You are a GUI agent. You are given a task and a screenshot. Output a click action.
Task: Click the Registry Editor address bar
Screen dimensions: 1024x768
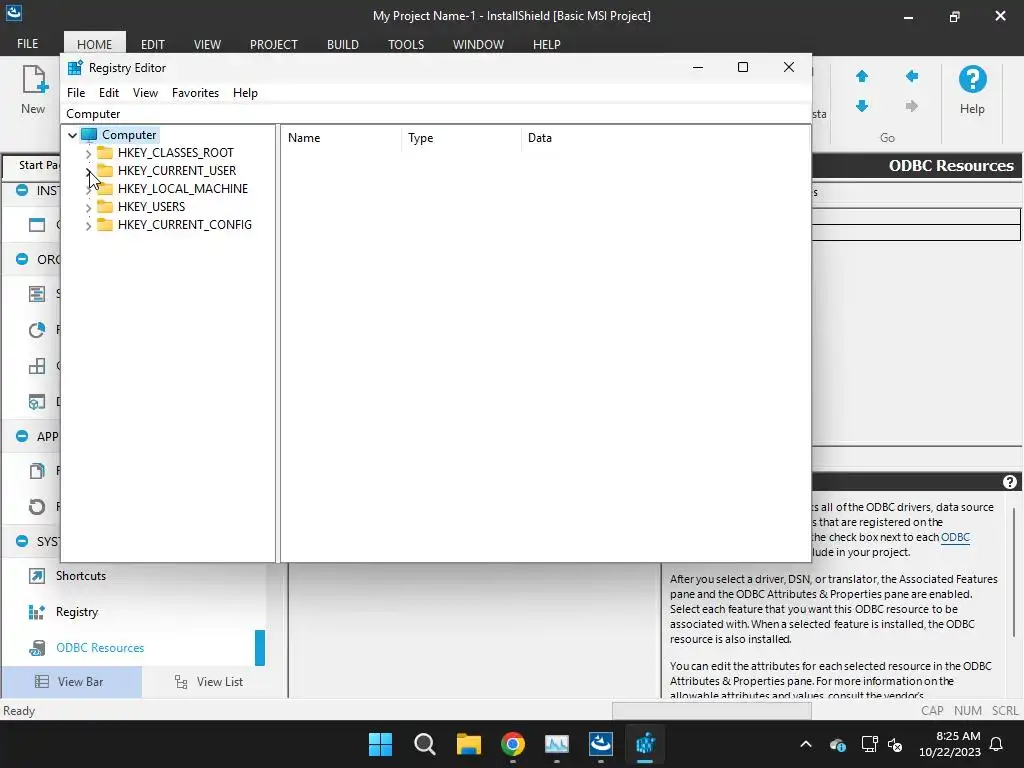click(x=436, y=114)
